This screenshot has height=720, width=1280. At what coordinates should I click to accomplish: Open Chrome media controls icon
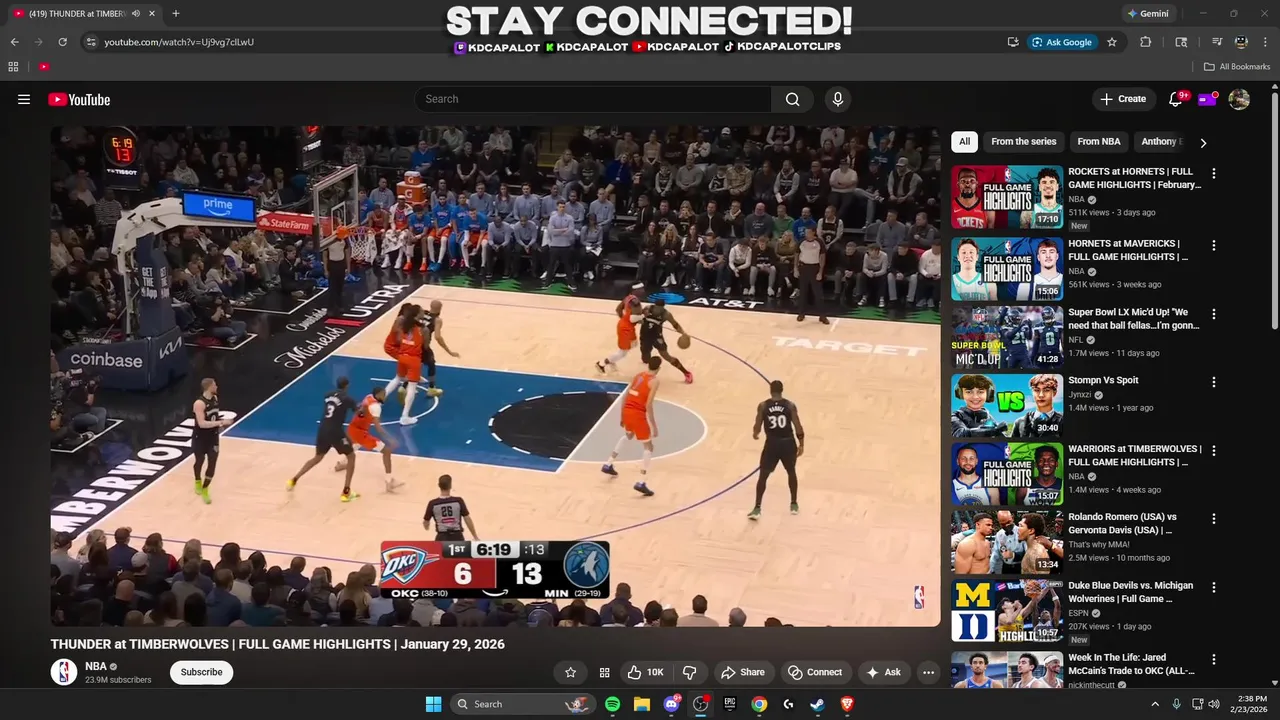[x=1217, y=42]
